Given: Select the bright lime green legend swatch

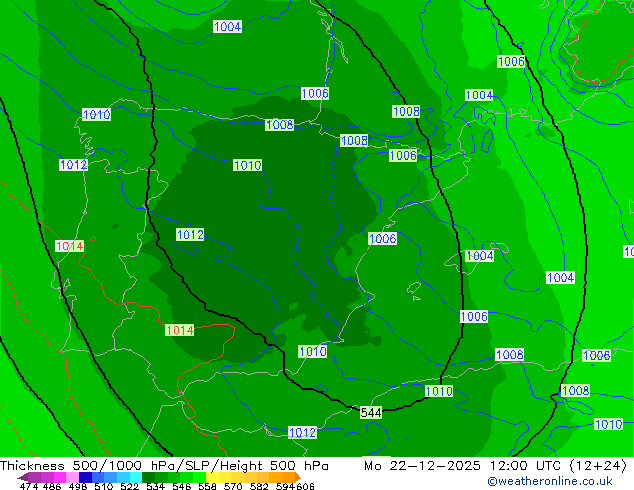Looking at the screenshot, I should coord(200,477).
